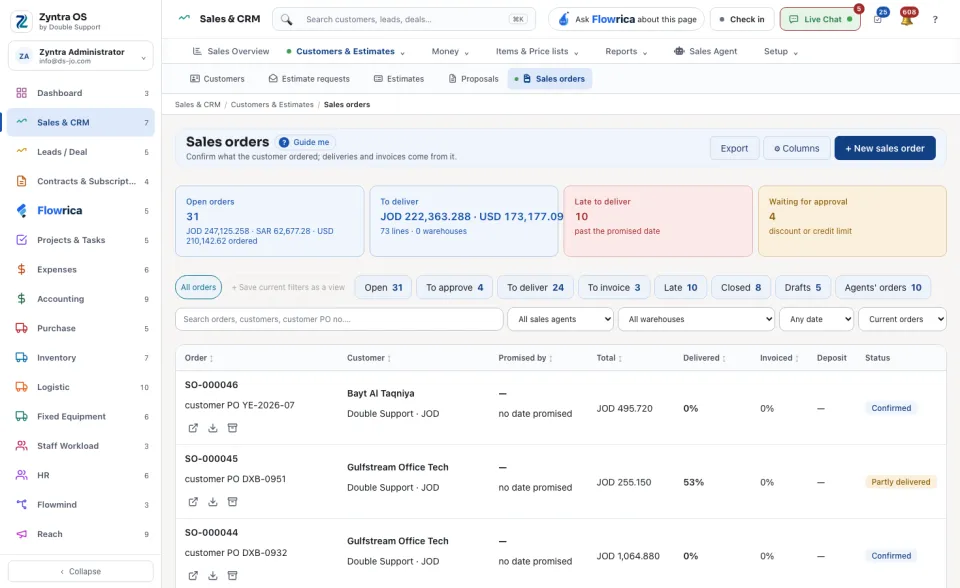Image resolution: width=960 pixels, height=588 pixels.
Task: Click the Search orders, customers input field
Action: (339, 319)
